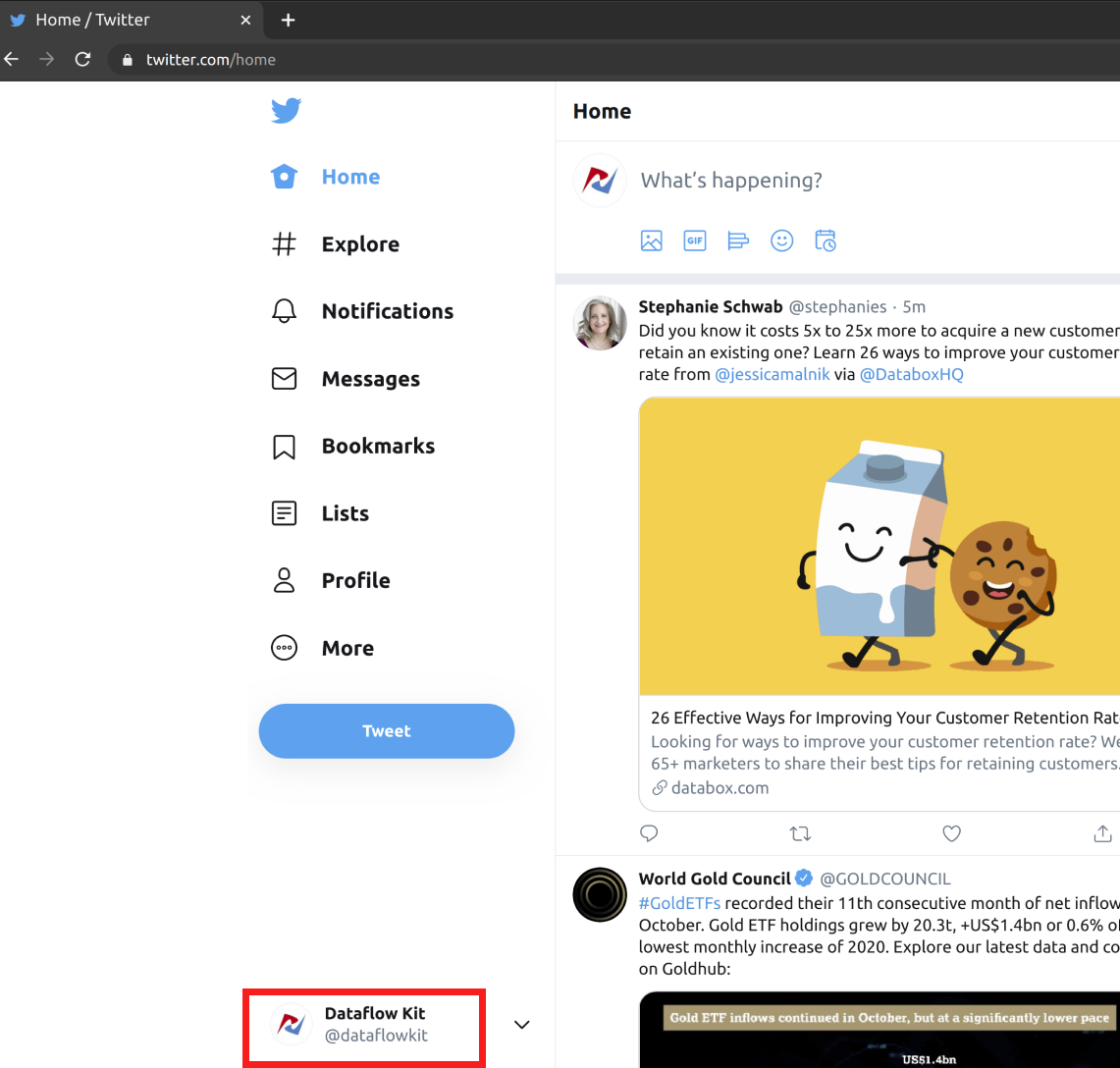
Task: Open the World Gold Council avatar
Action: pos(600,894)
